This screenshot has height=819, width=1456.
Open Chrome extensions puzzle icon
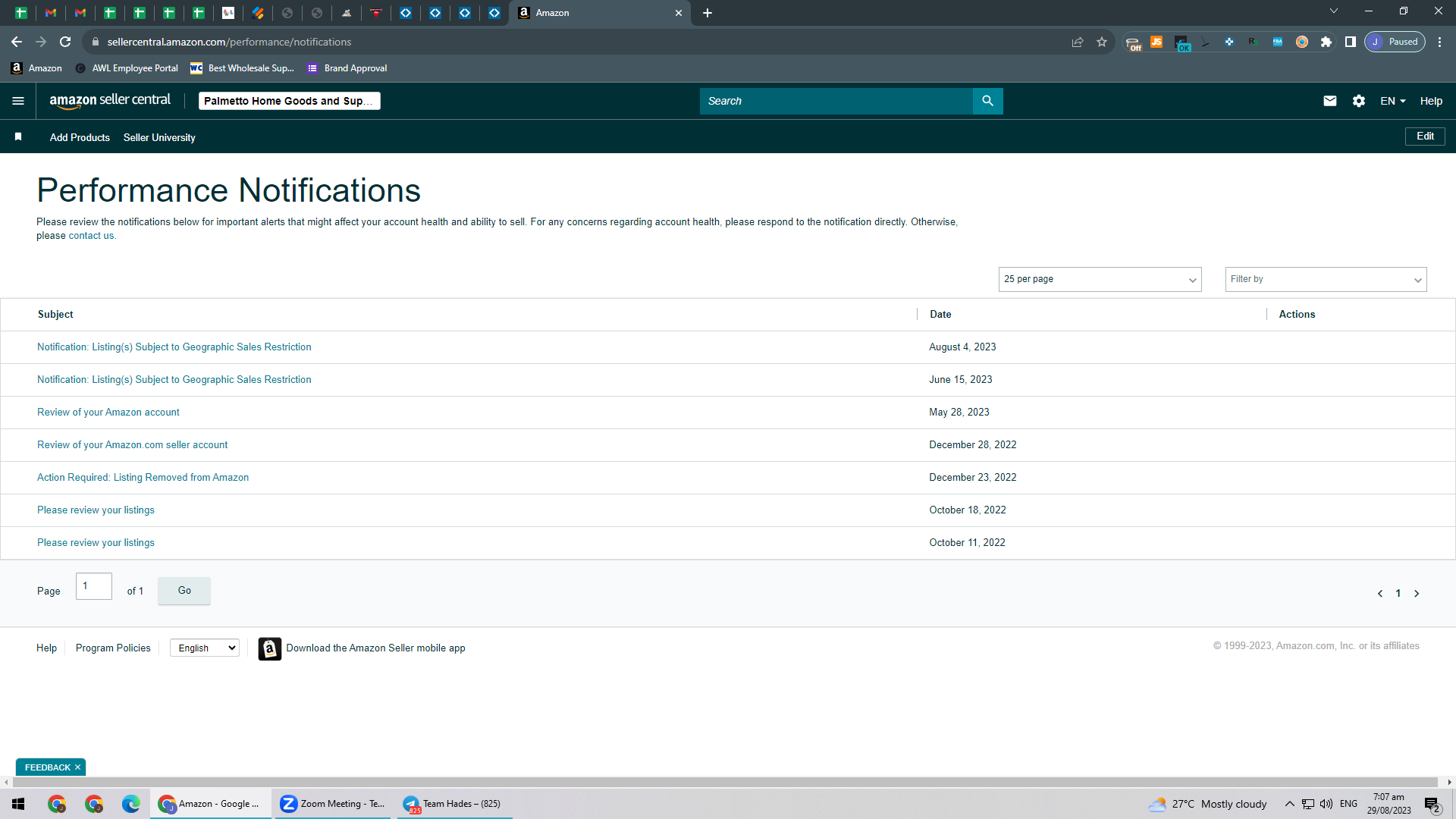[x=1326, y=42]
